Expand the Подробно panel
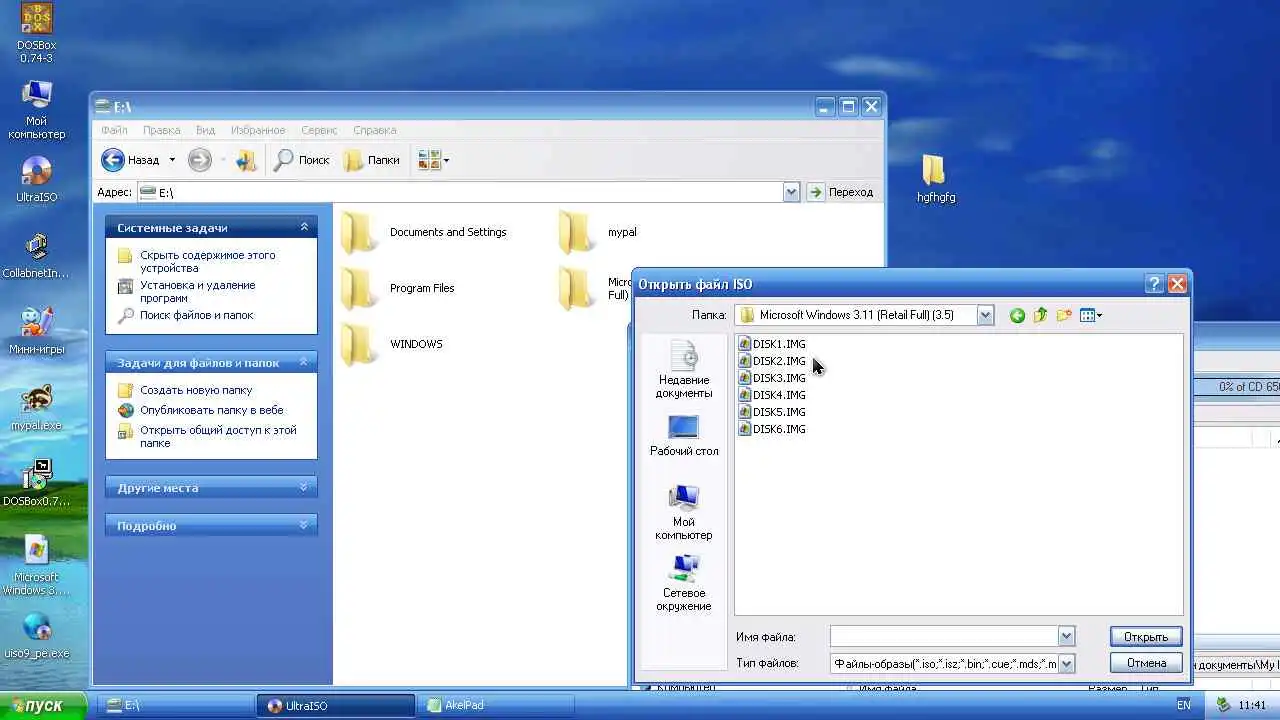 (x=304, y=525)
